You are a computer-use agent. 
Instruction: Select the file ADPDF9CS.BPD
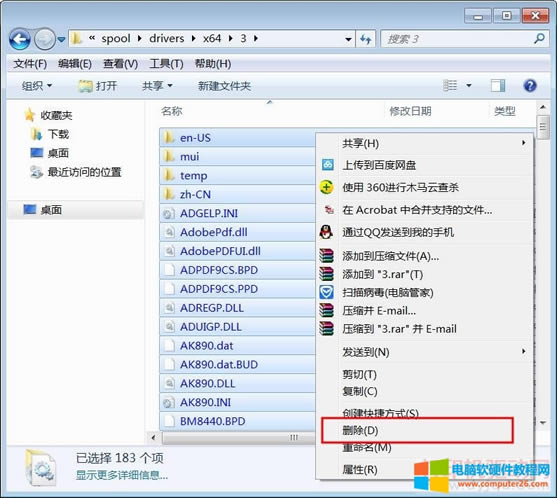click(237, 270)
